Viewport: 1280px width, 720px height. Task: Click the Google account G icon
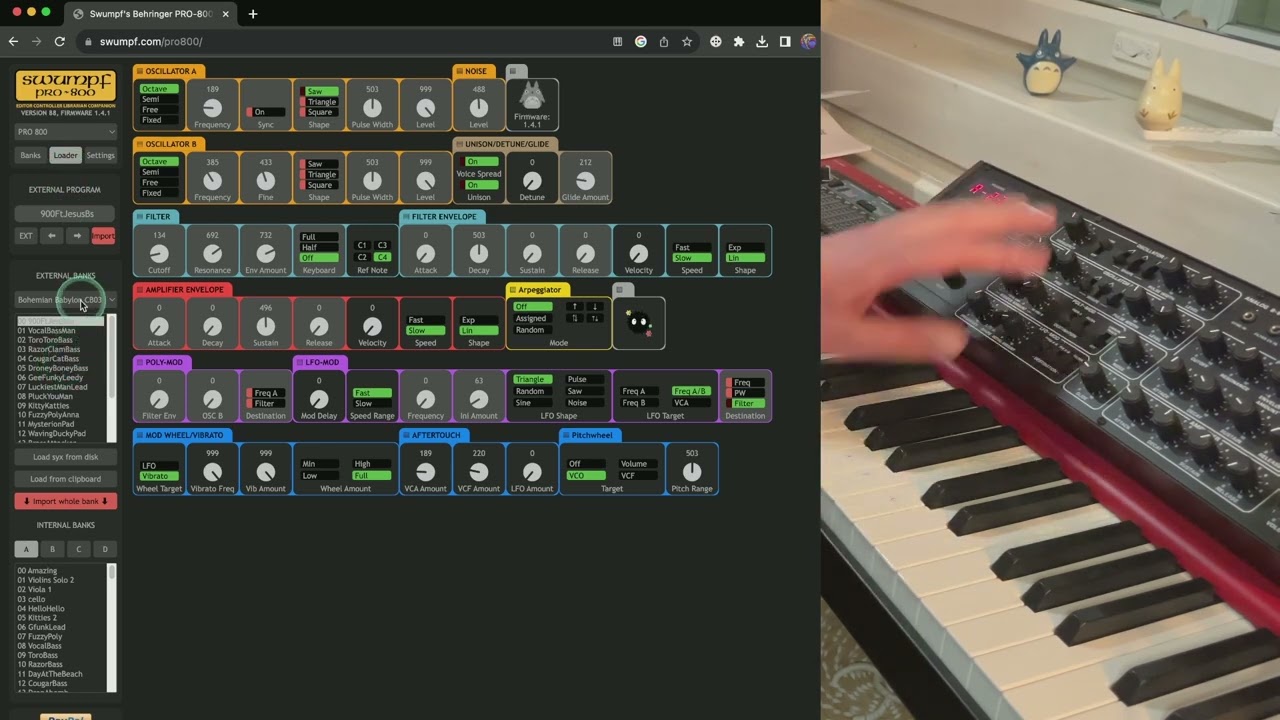pyautogui.click(x=641, y=42)
